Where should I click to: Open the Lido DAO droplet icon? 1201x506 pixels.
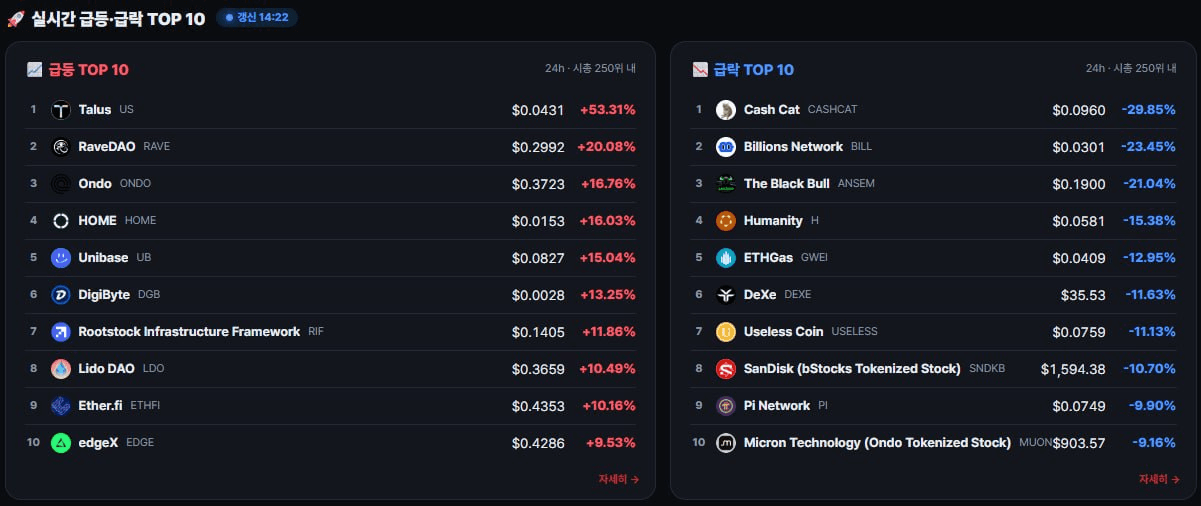click(61, 369)
